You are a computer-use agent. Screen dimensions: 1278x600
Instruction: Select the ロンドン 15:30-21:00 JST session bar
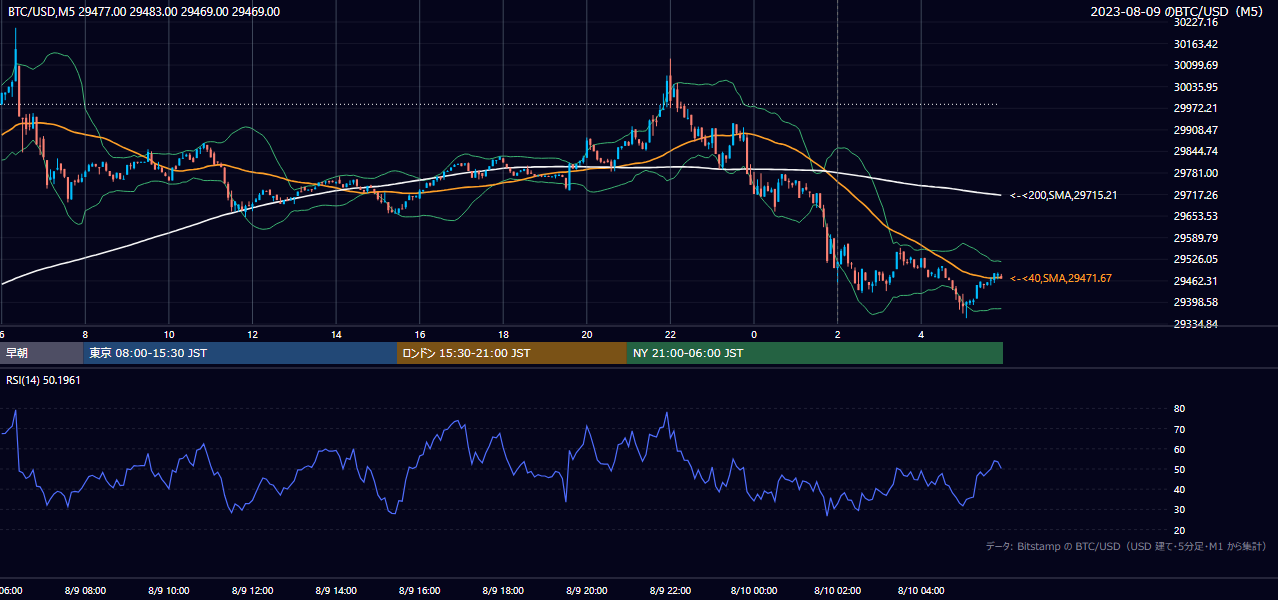pyautogui.click(x=512, y=353)
